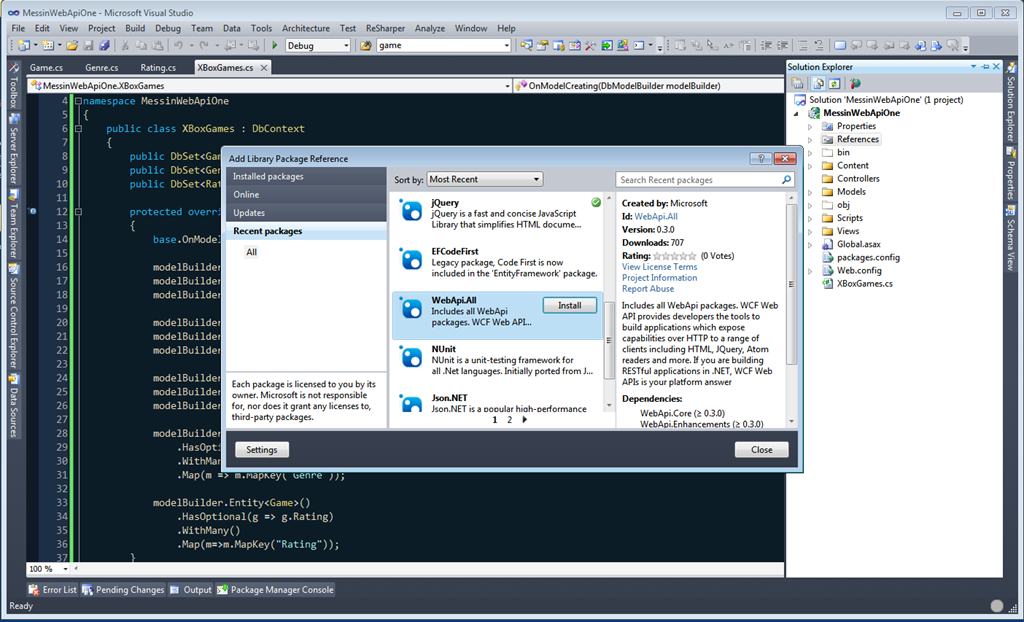This screenshot has height=622, width=1024.
Task: Click the Undo arrow icon
Action: [x=178, y=45]
